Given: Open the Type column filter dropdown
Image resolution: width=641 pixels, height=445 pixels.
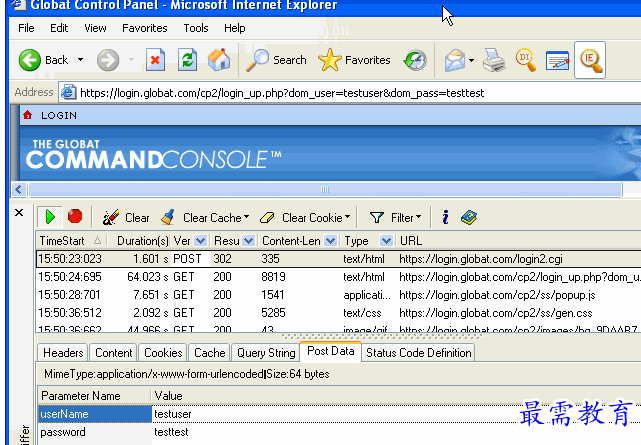Looking at the screenshot, I should [x=386, y=241].
